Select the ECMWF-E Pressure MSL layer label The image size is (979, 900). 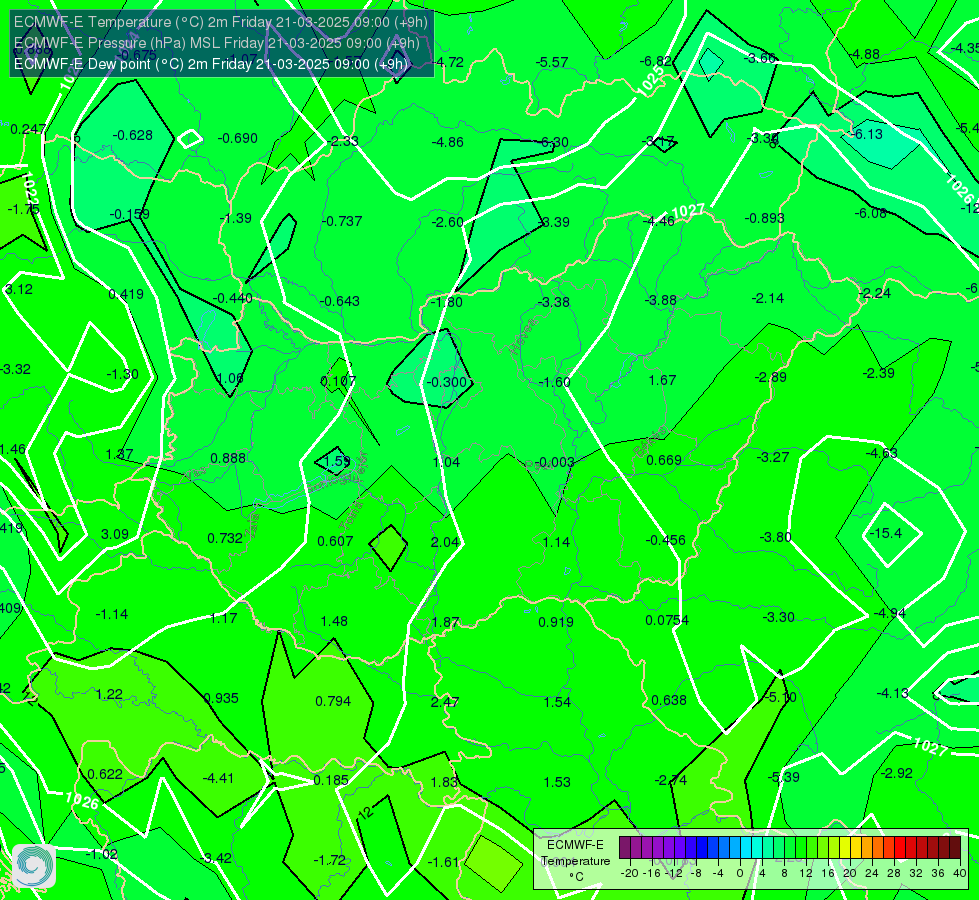(x=216, y=43)
